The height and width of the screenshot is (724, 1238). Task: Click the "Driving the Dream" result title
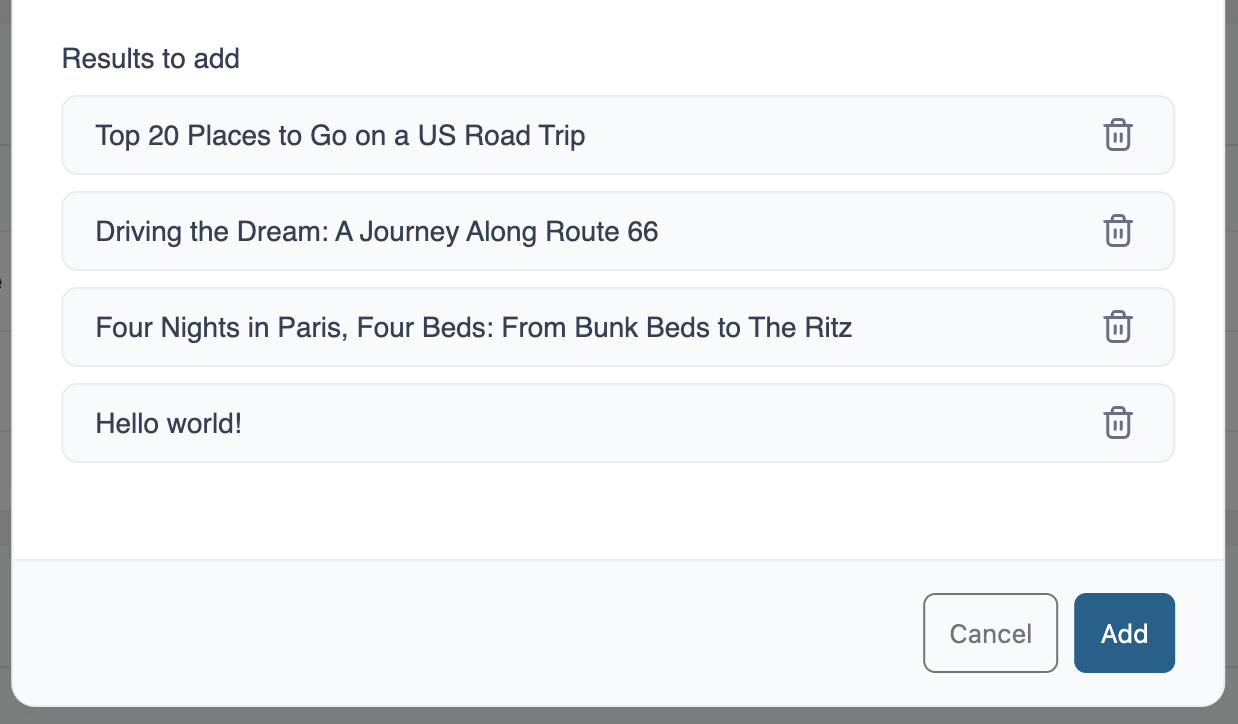point(376,231)
